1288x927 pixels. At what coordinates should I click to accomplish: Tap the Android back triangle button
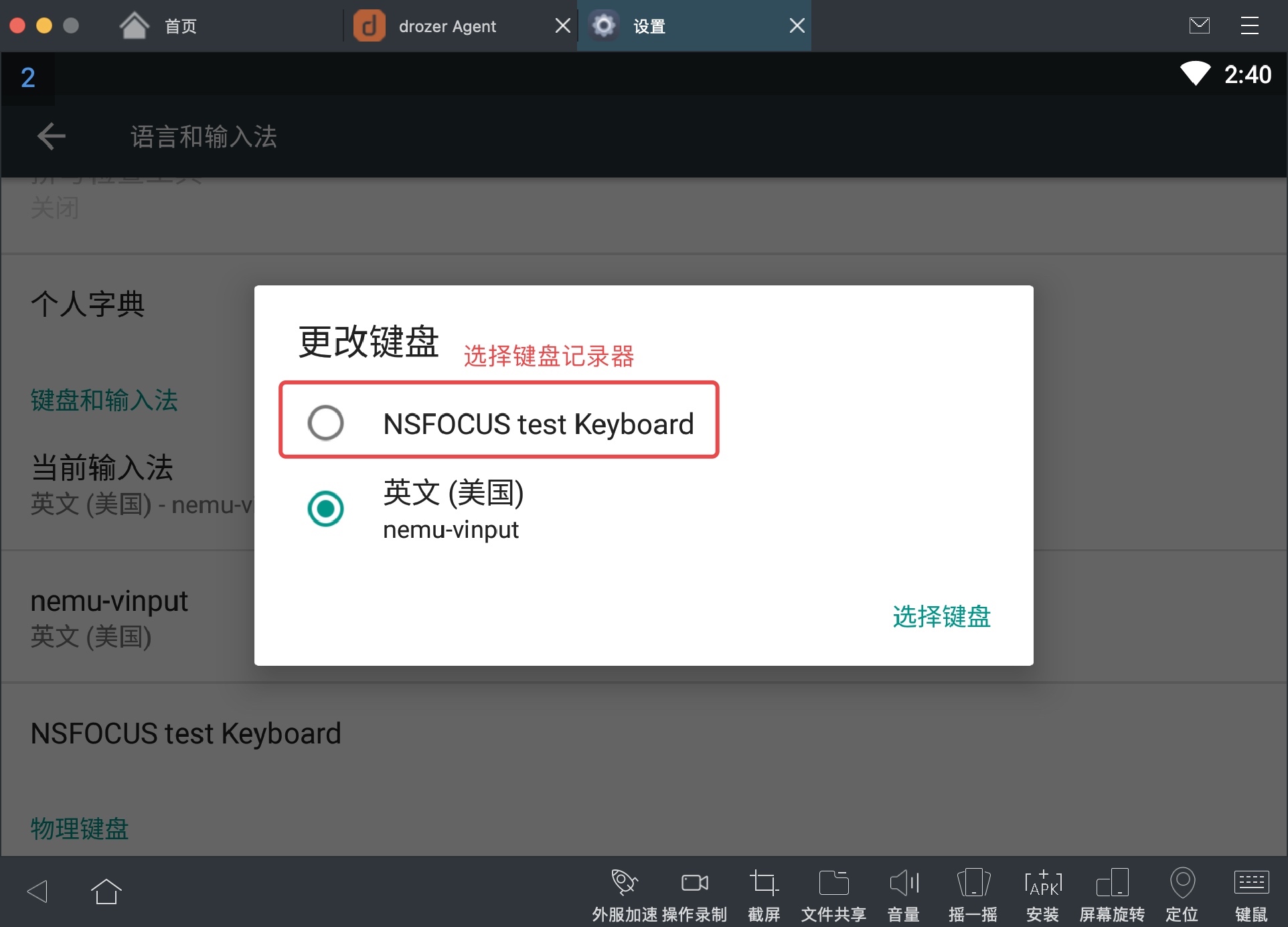coord(37,892)
